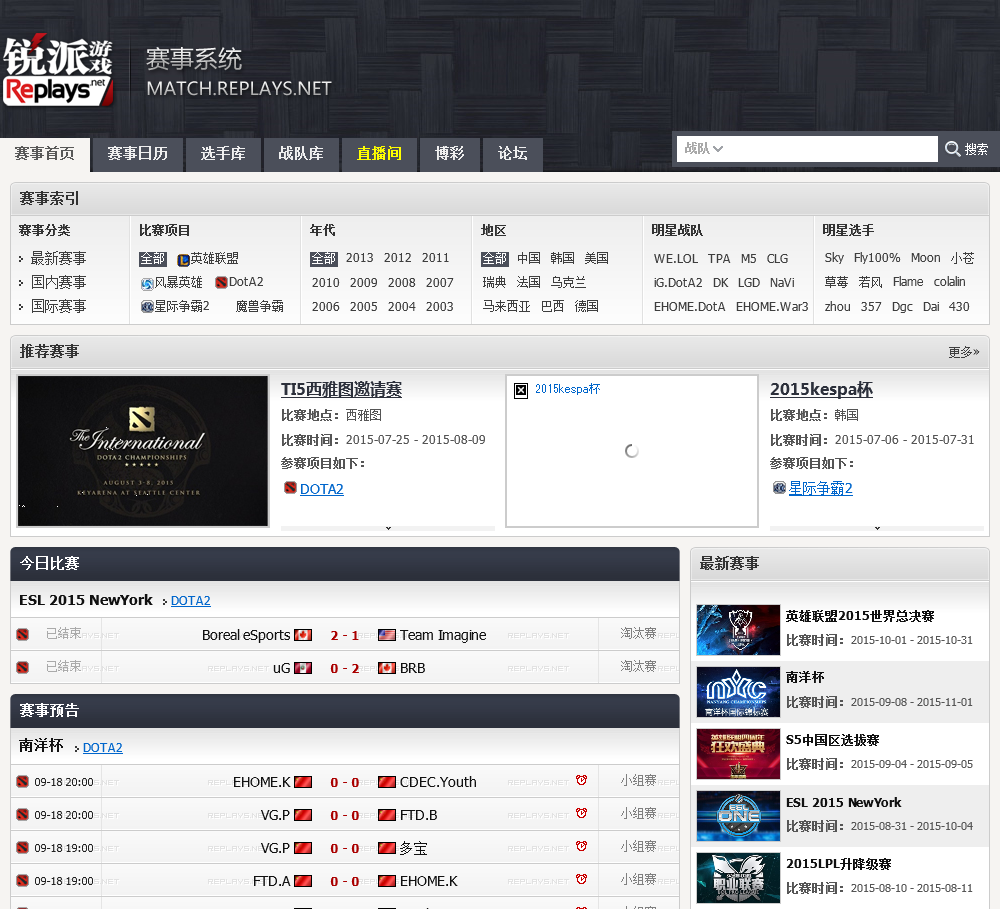Screen dimensions: 1000x909
Task: Click the alarm reminder icon for FTD.A vs EHOME.K
Action: point(581,880)
